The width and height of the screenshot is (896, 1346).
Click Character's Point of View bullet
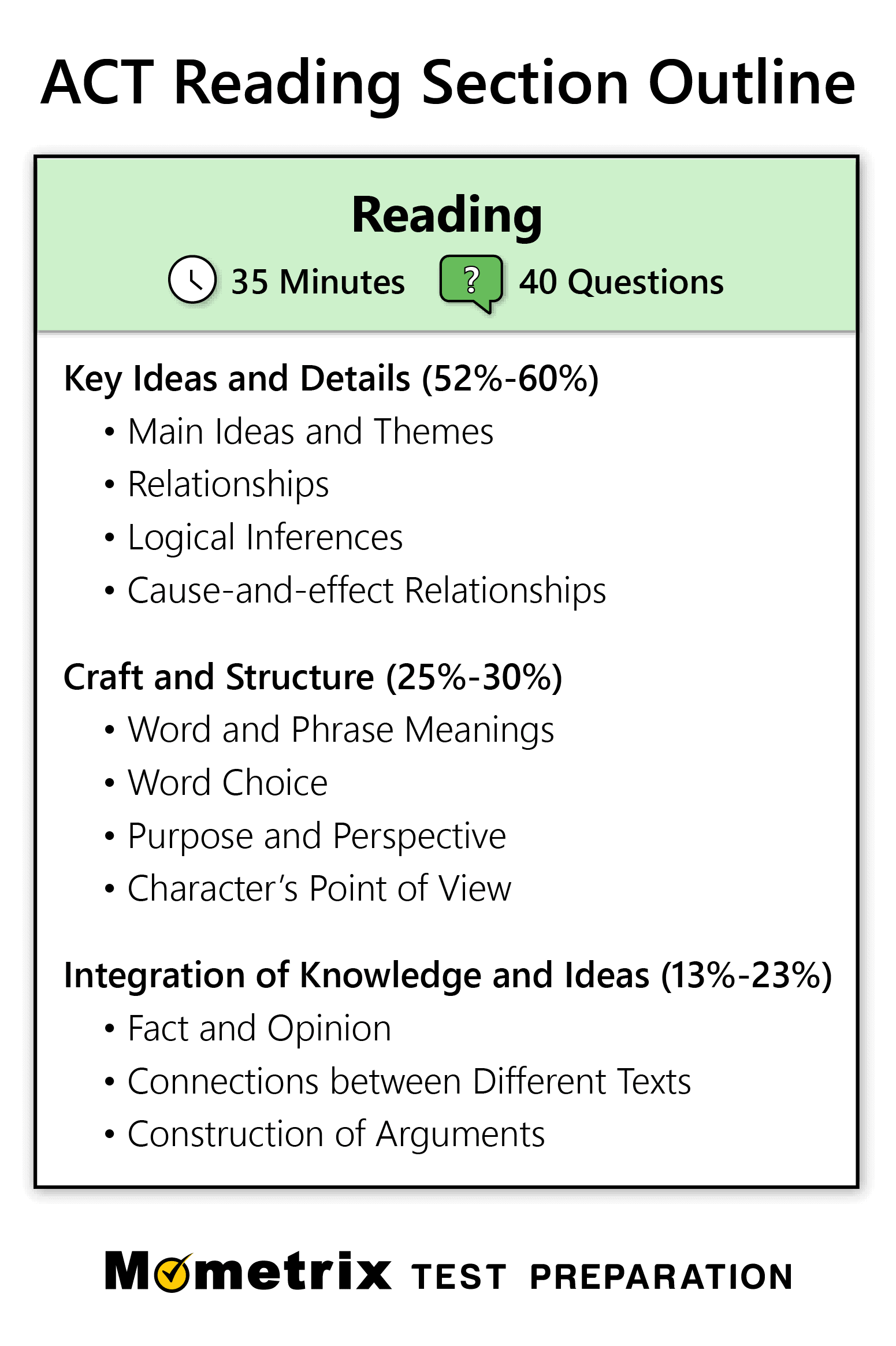coord(319,889)
